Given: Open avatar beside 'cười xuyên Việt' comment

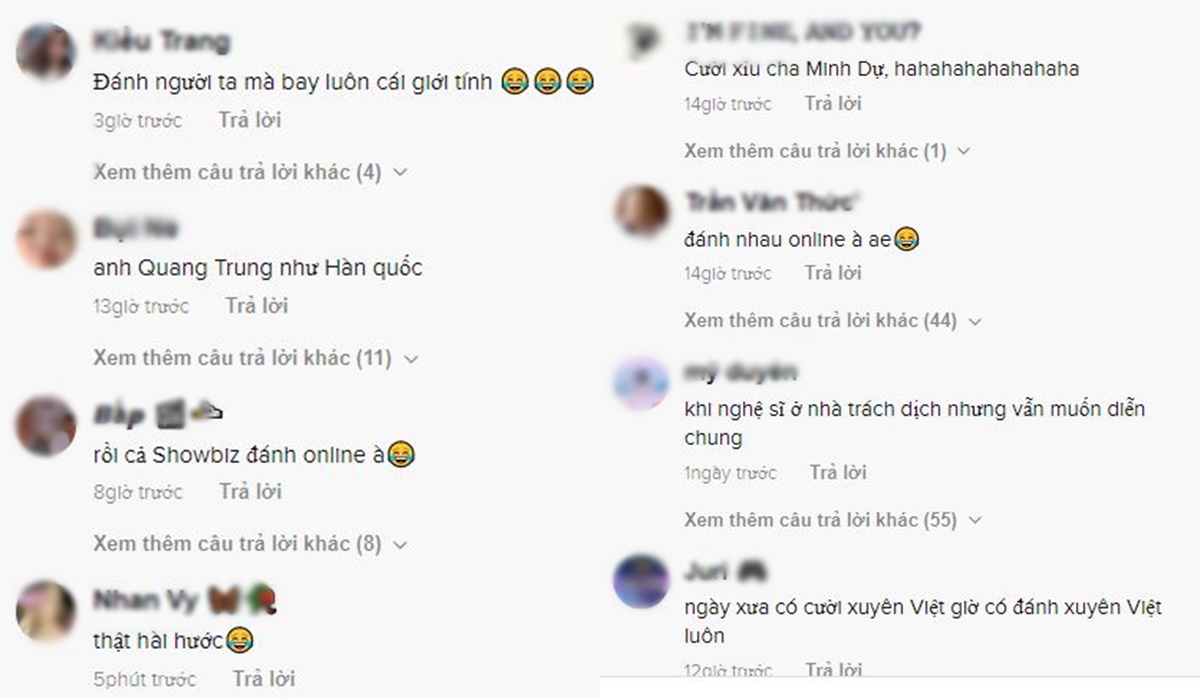Looking at the screenshot, I should (x=642, y=582).
